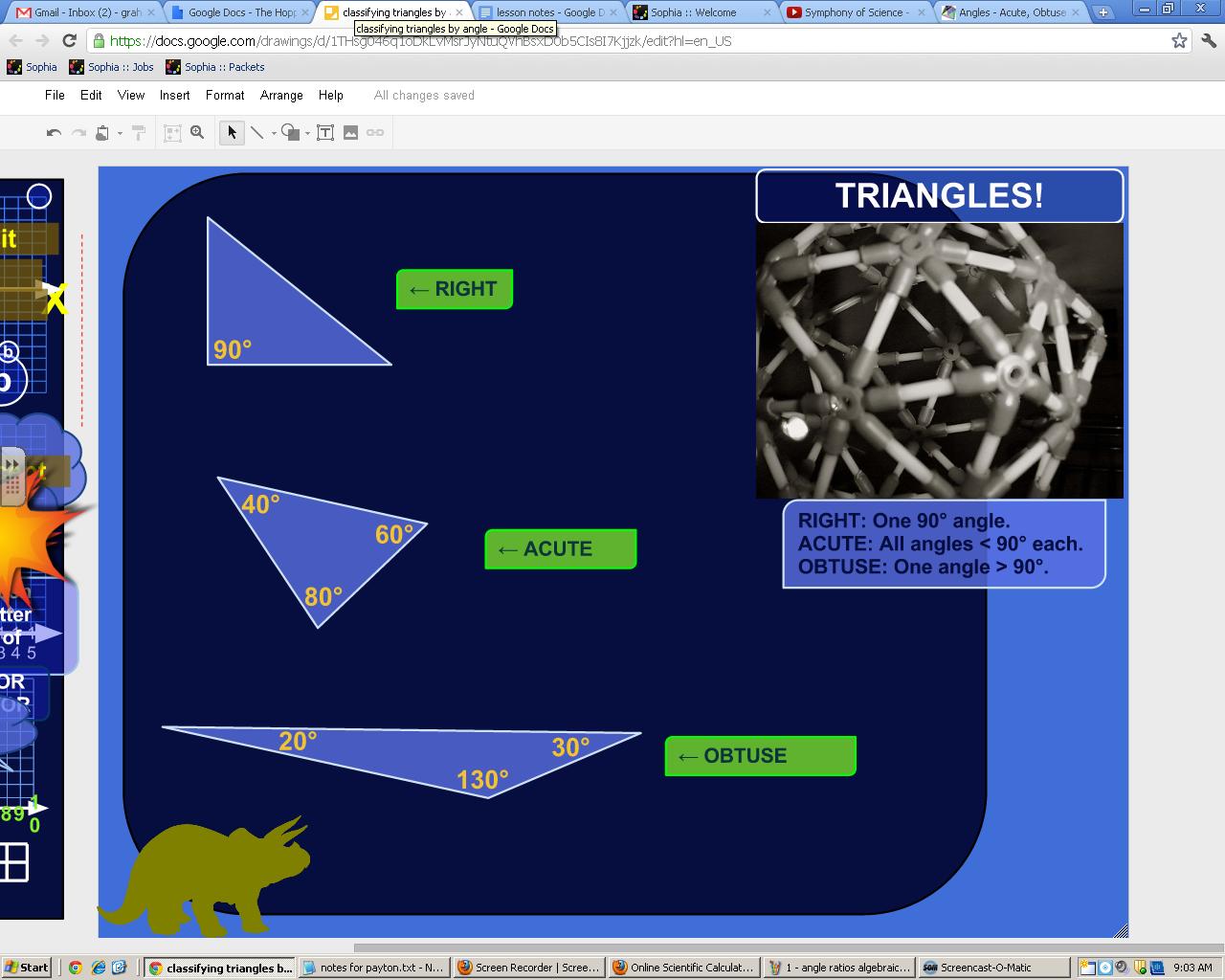The height and width of the screenshot is (980, 1225).
Task: Select the green RIGHT label box
Action: pos(455,289)
